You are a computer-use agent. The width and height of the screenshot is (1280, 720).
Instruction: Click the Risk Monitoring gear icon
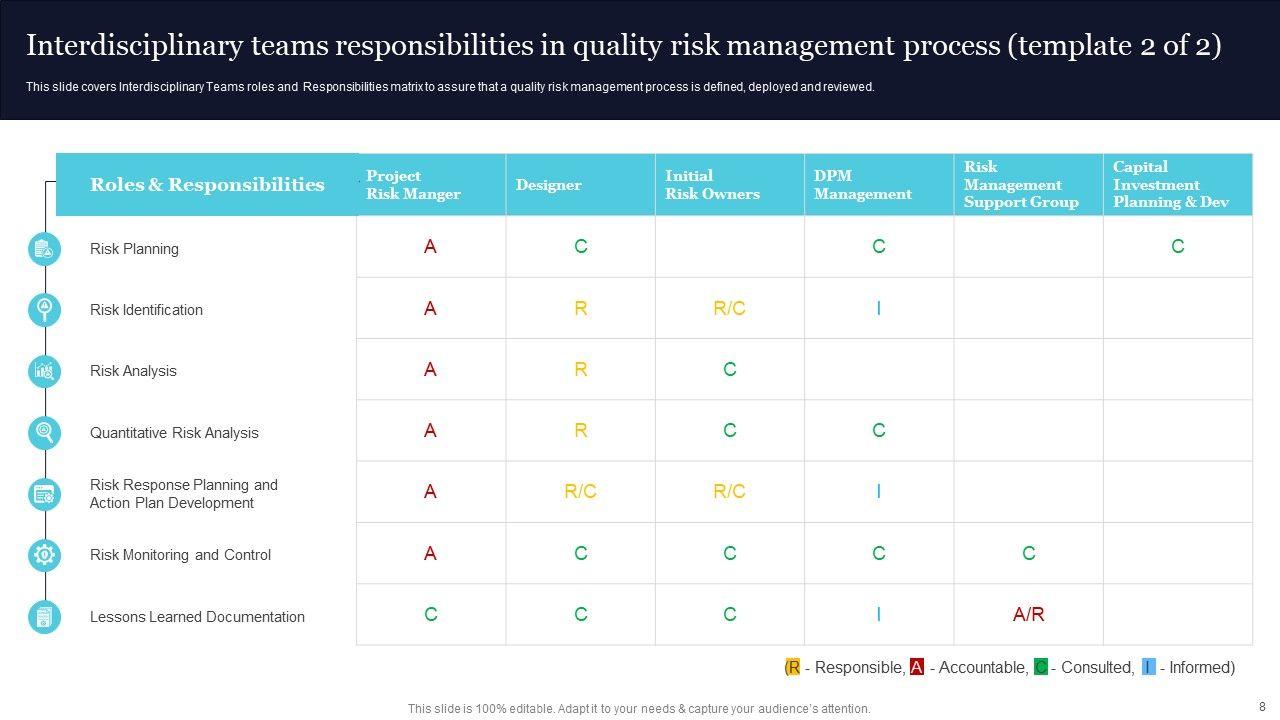[x=44, y=555]
